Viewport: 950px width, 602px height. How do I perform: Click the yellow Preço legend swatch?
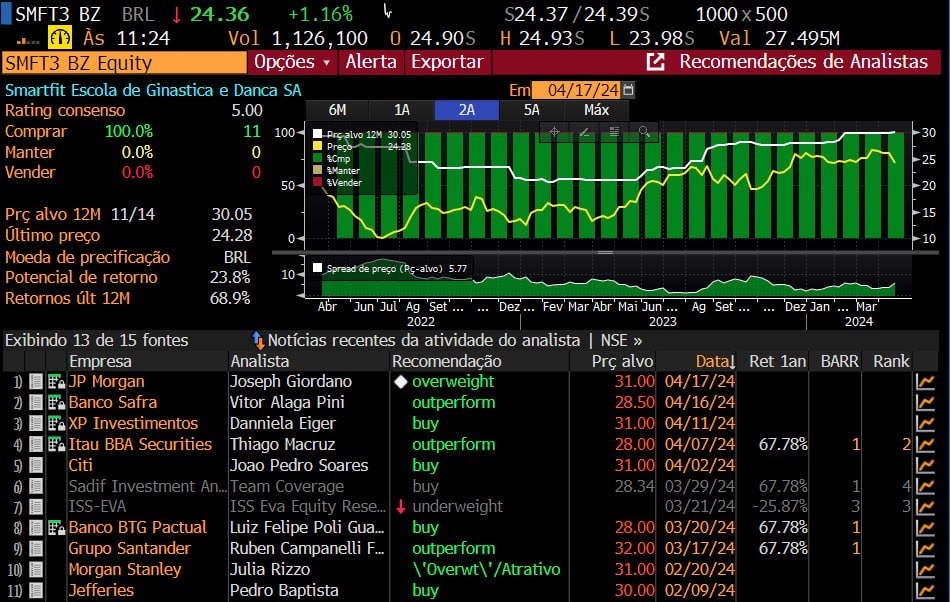(x=317, y=146)
